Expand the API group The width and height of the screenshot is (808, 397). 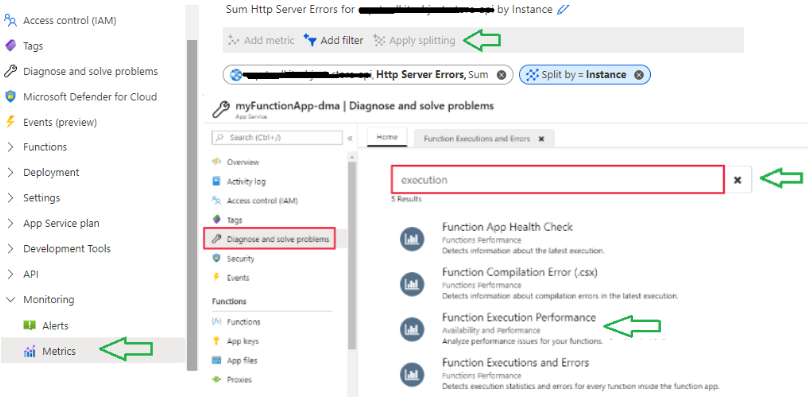coord(11,274)
